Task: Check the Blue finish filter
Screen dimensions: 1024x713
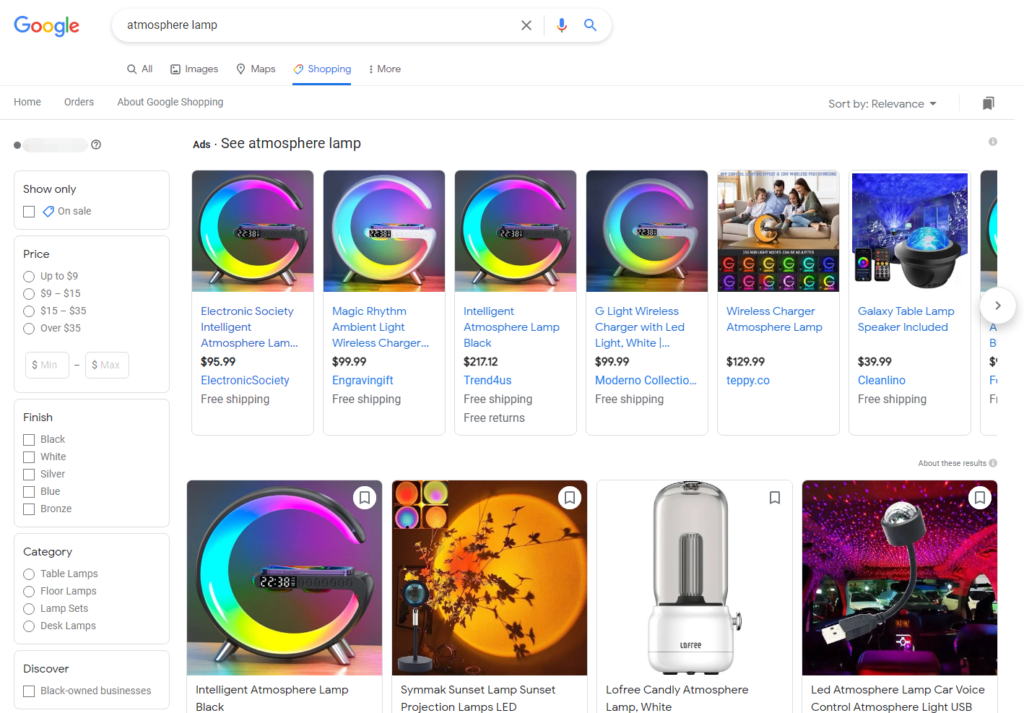Action: [29, 492]
